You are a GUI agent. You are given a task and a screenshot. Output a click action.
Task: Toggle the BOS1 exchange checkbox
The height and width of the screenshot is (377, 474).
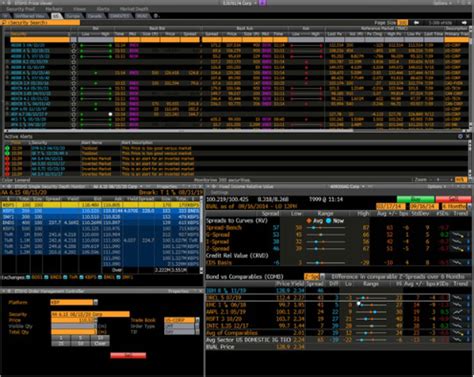click(28, 277)
